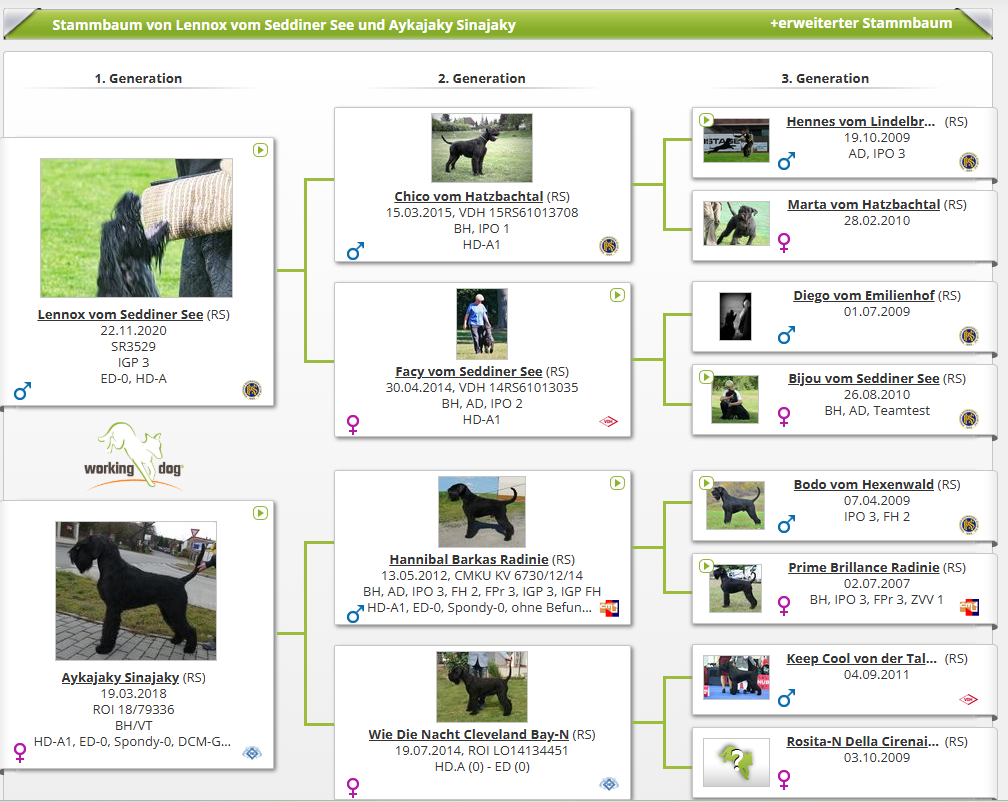Click '2. Generation' column heading
The image size is (1008, 802).
(x=482, y=78)
